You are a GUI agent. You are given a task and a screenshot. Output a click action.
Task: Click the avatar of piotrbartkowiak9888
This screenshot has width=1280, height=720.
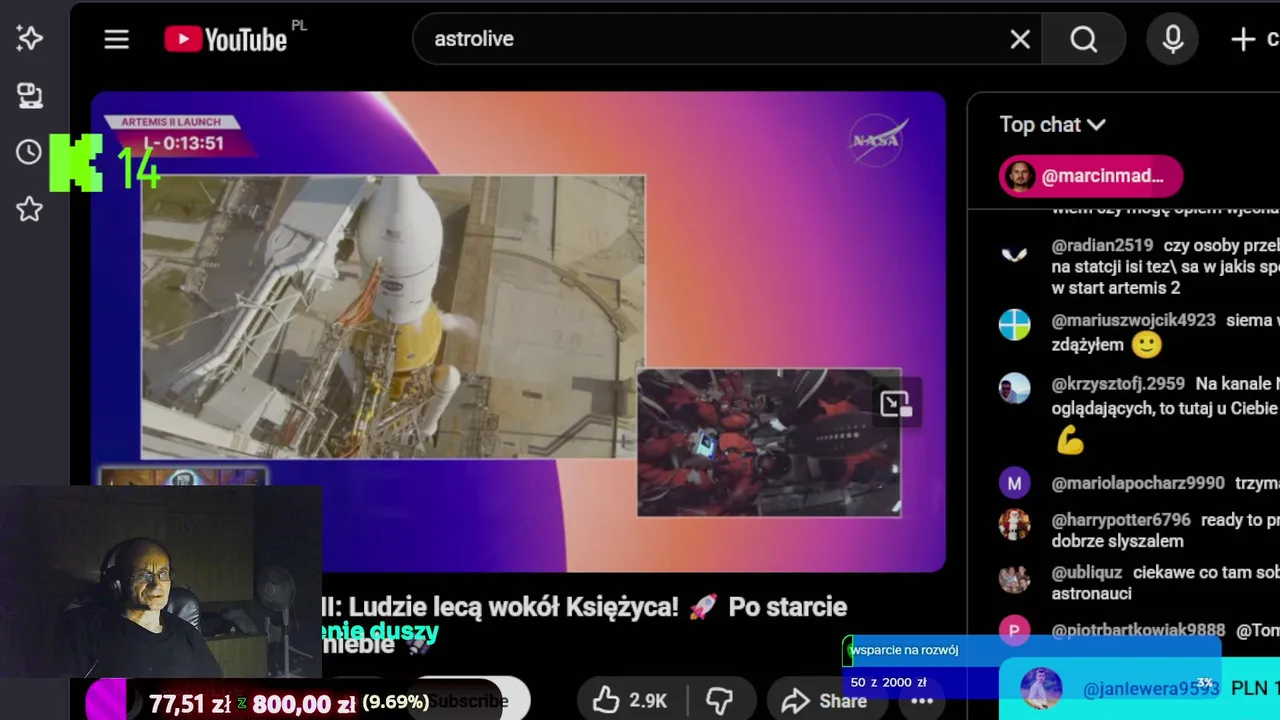[x=1014, y=630]
